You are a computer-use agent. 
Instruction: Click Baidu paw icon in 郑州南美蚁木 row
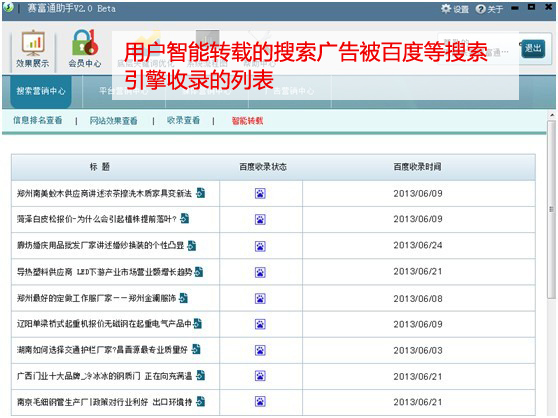(260, 194)
